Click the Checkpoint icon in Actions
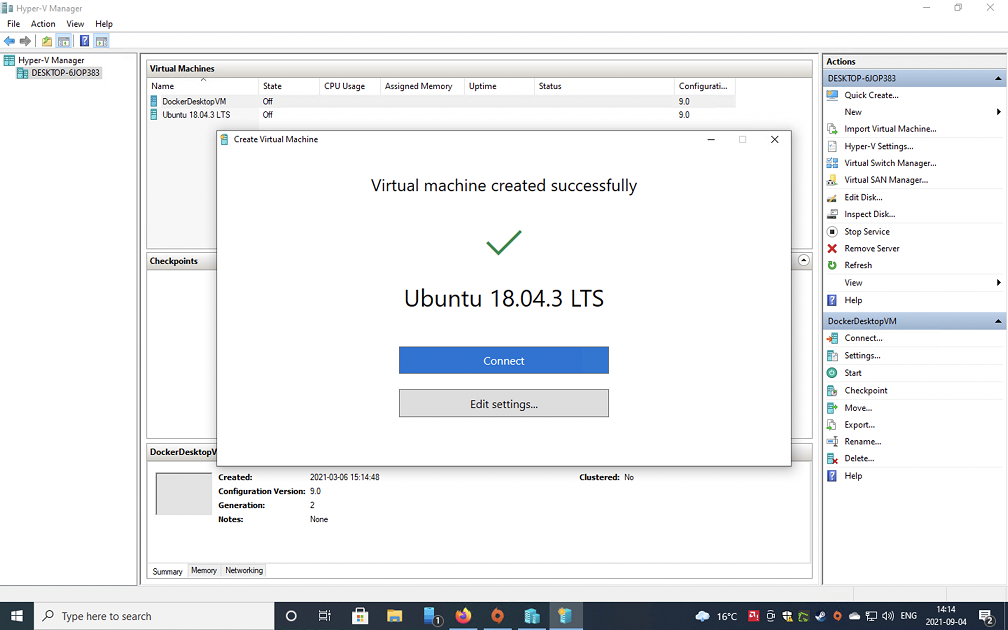 click(x=832, y=390)
